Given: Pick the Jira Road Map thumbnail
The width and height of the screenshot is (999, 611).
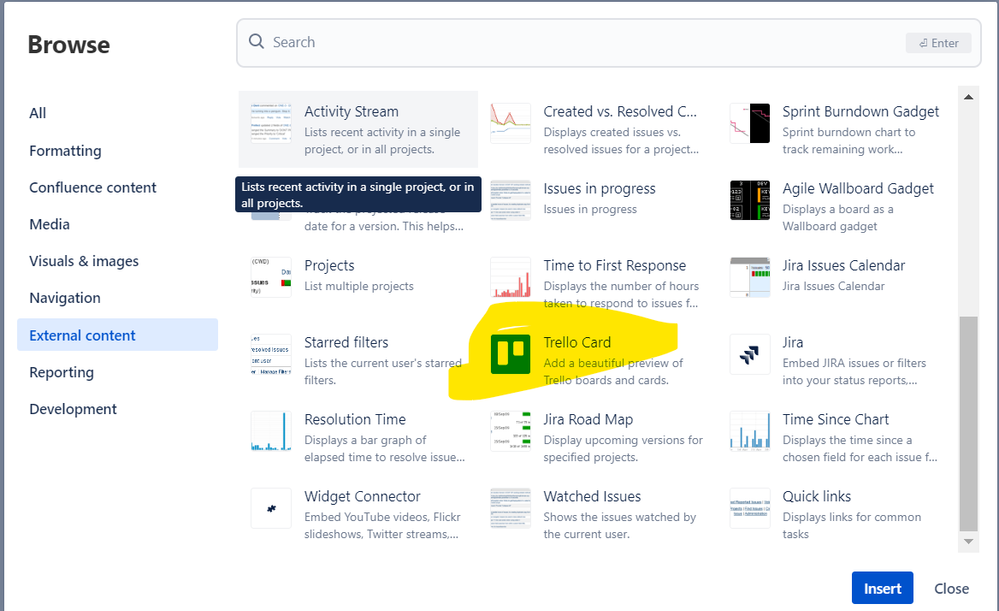Looking at the screenshot, I should [510, 431].
